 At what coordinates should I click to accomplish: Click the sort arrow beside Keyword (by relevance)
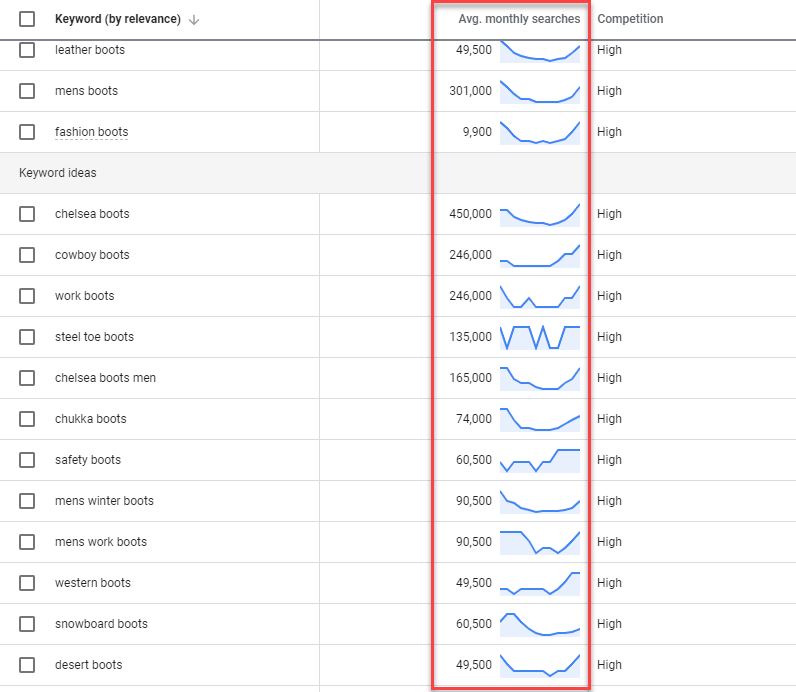[194, 20]
